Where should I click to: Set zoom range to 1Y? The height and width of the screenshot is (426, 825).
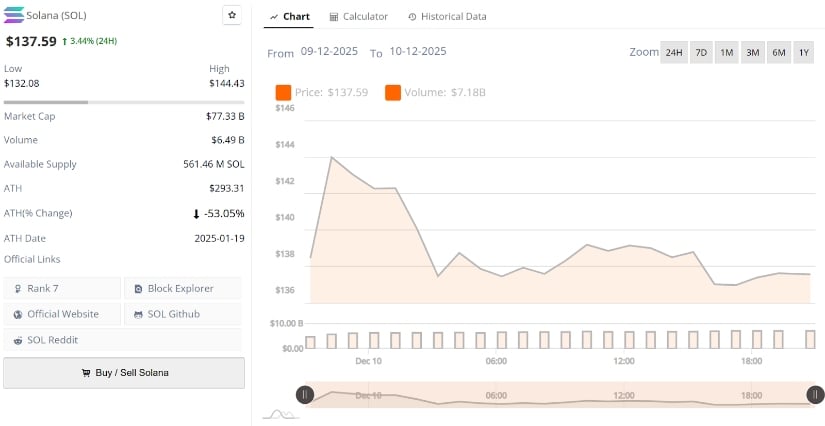coord(803,52)
